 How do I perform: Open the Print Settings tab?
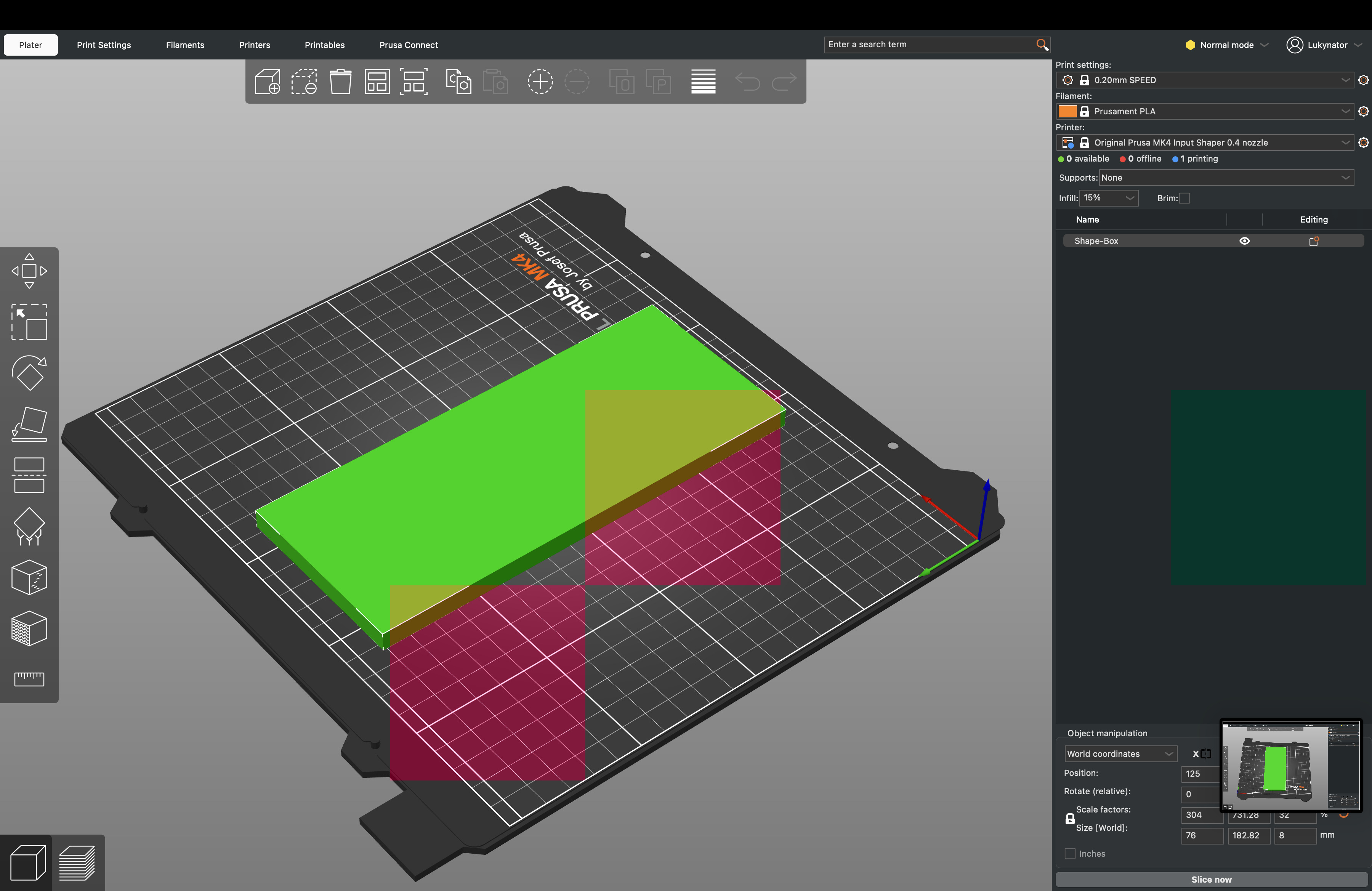click(x=104, y=45)
